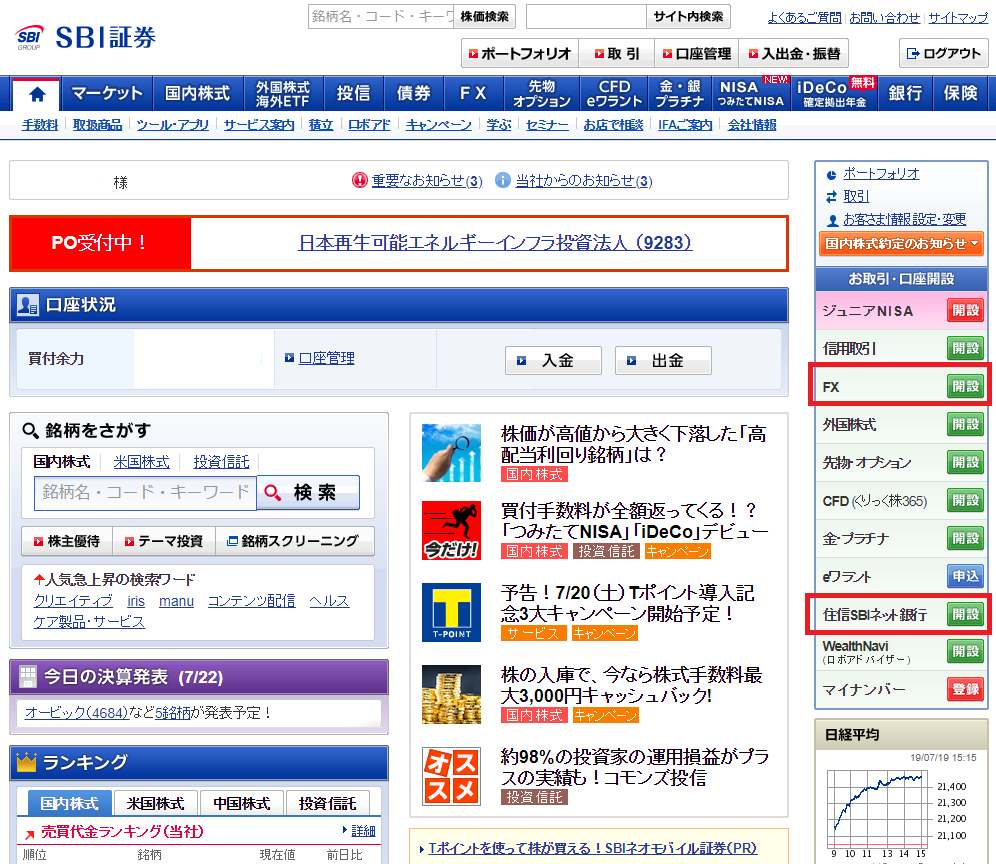Open the magnifier thumbnail for 高配当利回り銘柄 article

click(x=452, y=453)
